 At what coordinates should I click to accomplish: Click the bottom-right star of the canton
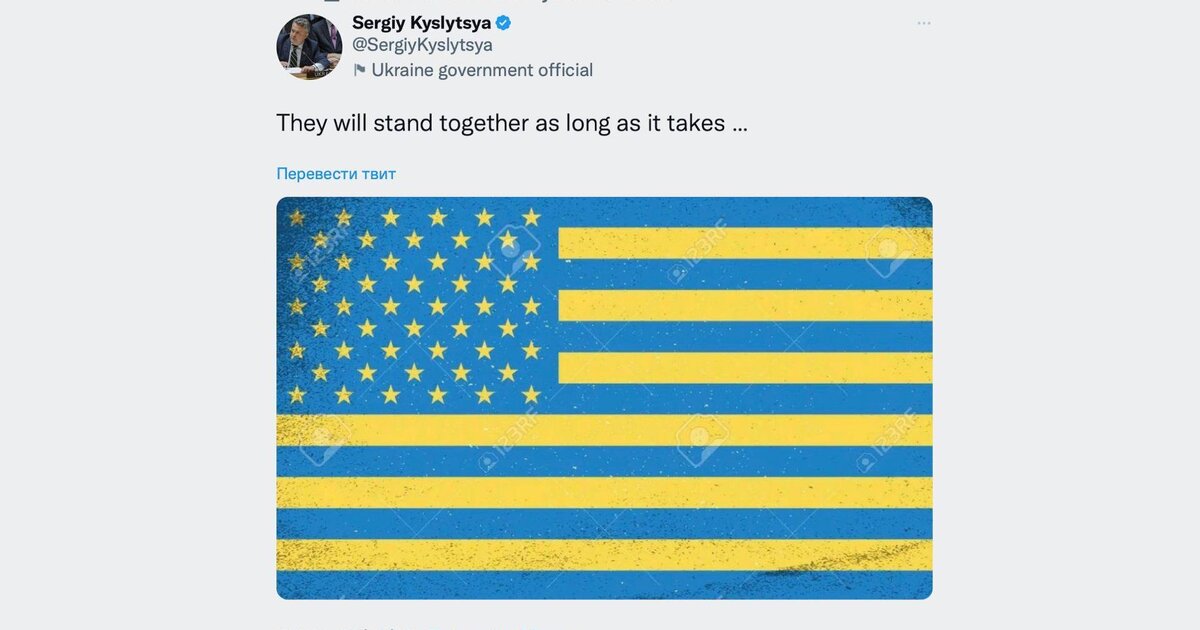tap(531, 394)
